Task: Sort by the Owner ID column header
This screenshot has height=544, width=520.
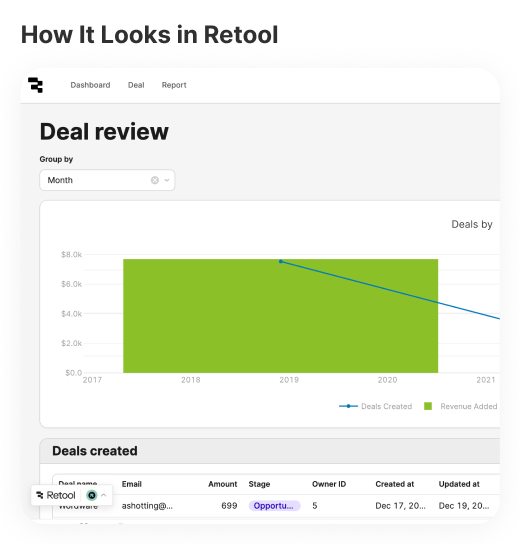Action: point(329,484)
